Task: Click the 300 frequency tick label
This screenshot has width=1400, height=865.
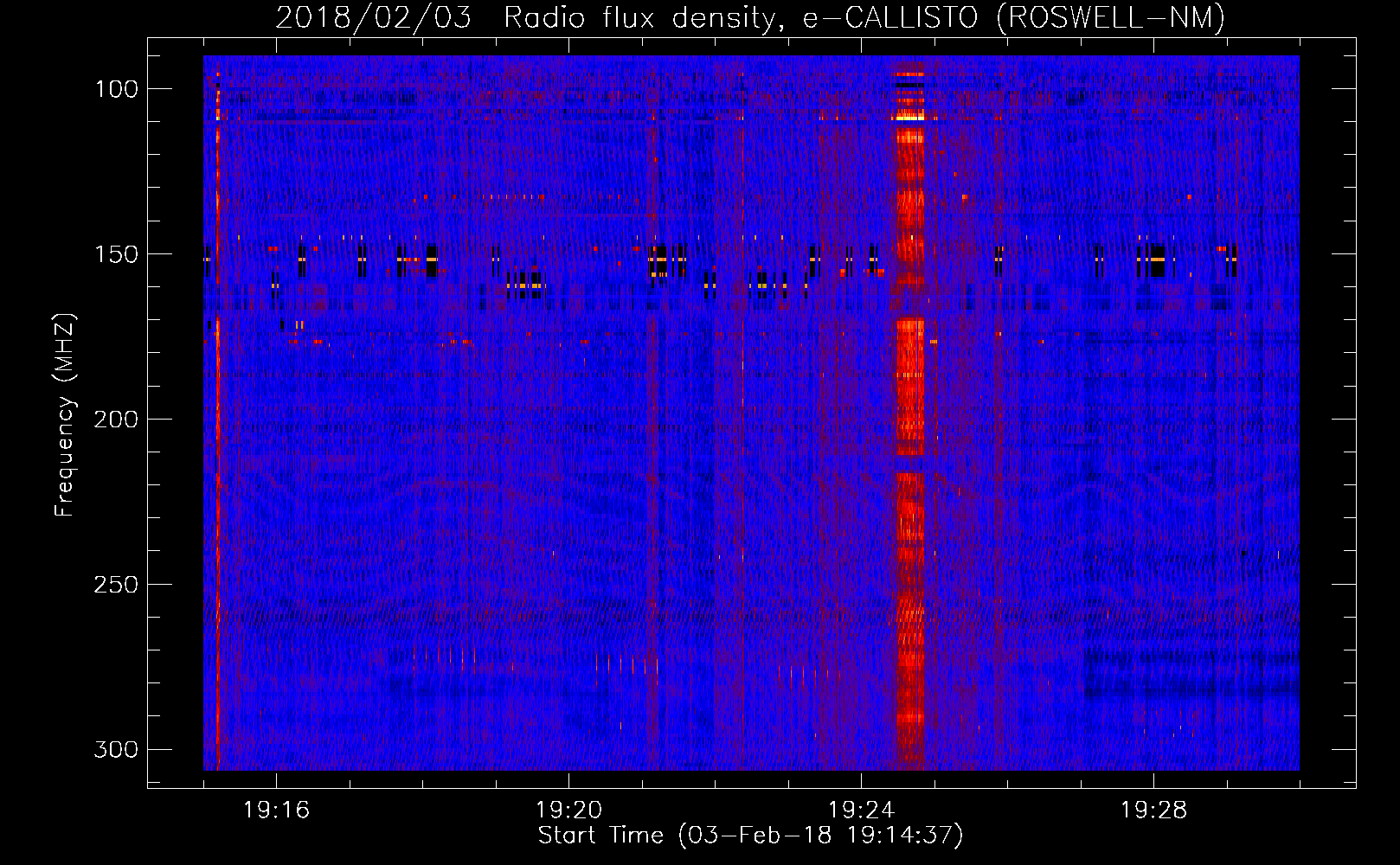Action: 116,749
